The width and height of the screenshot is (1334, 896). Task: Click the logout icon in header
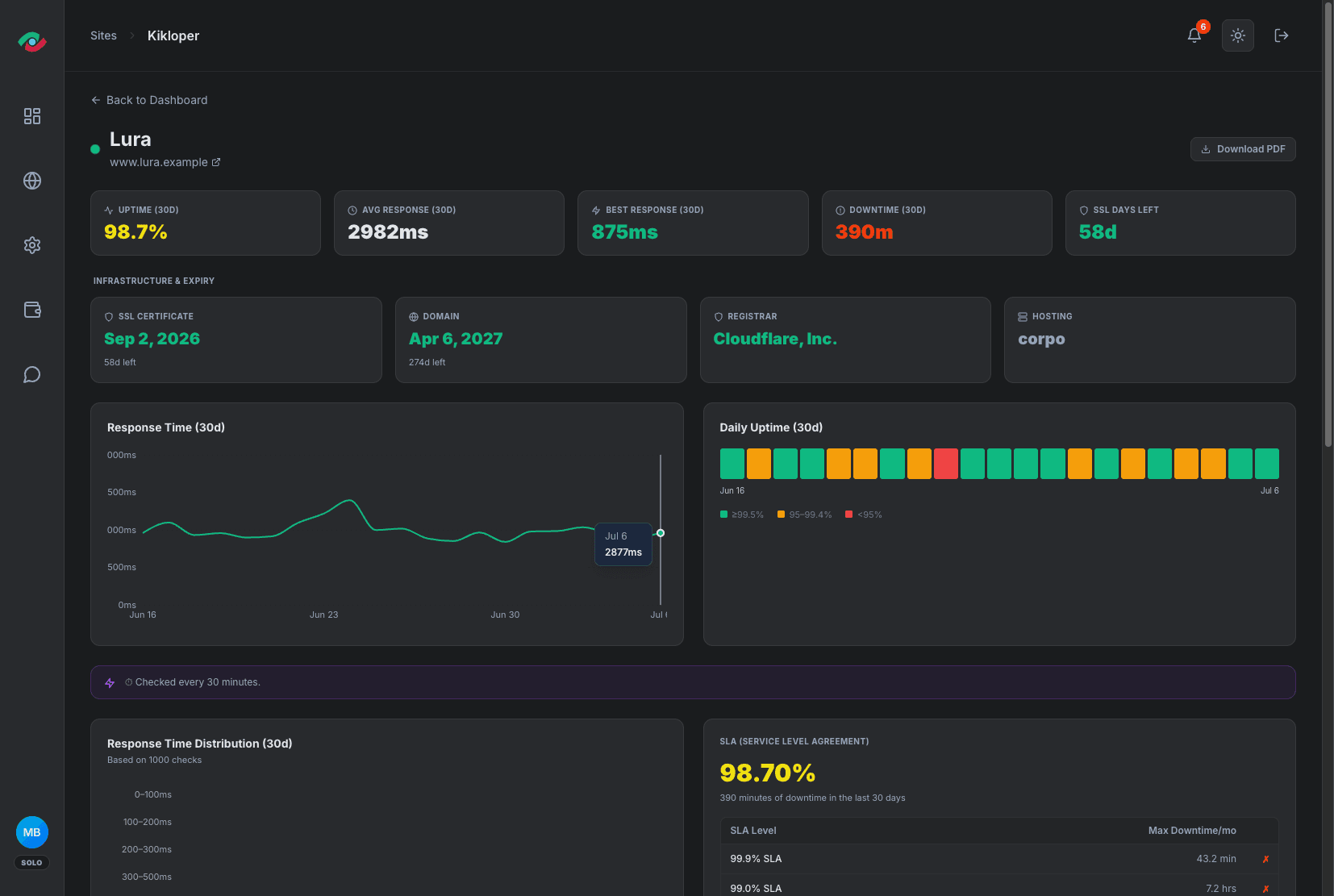pos(1282,35)
